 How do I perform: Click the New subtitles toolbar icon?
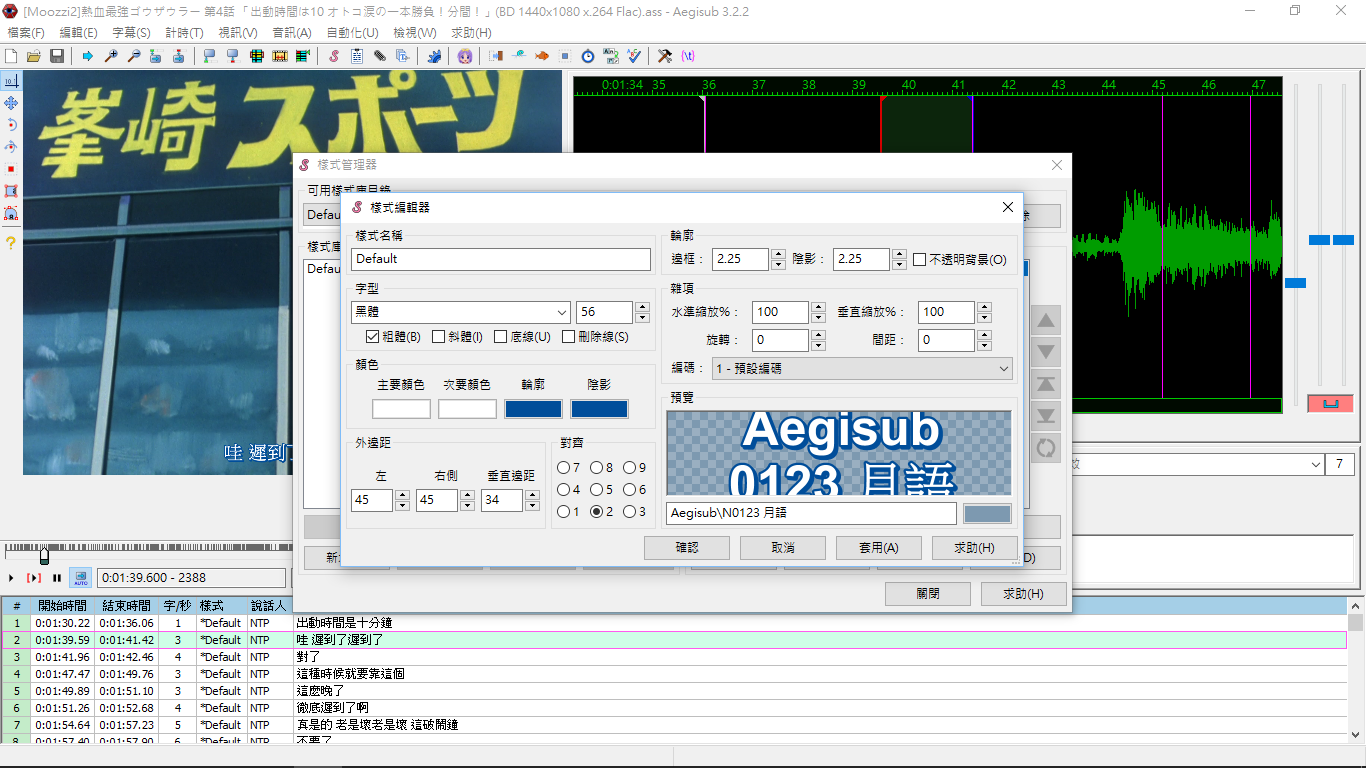tap(11, 56)
